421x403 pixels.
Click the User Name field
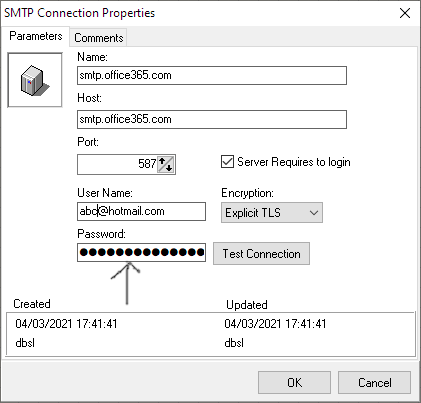[x=141, y=211]
